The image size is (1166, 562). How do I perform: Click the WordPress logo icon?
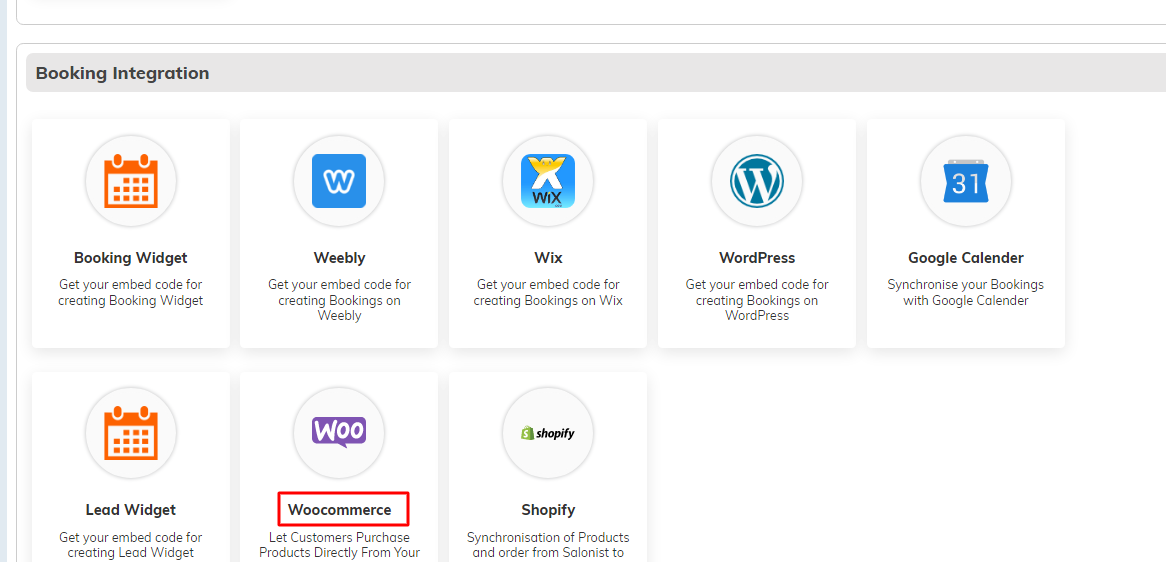point(757,181)
